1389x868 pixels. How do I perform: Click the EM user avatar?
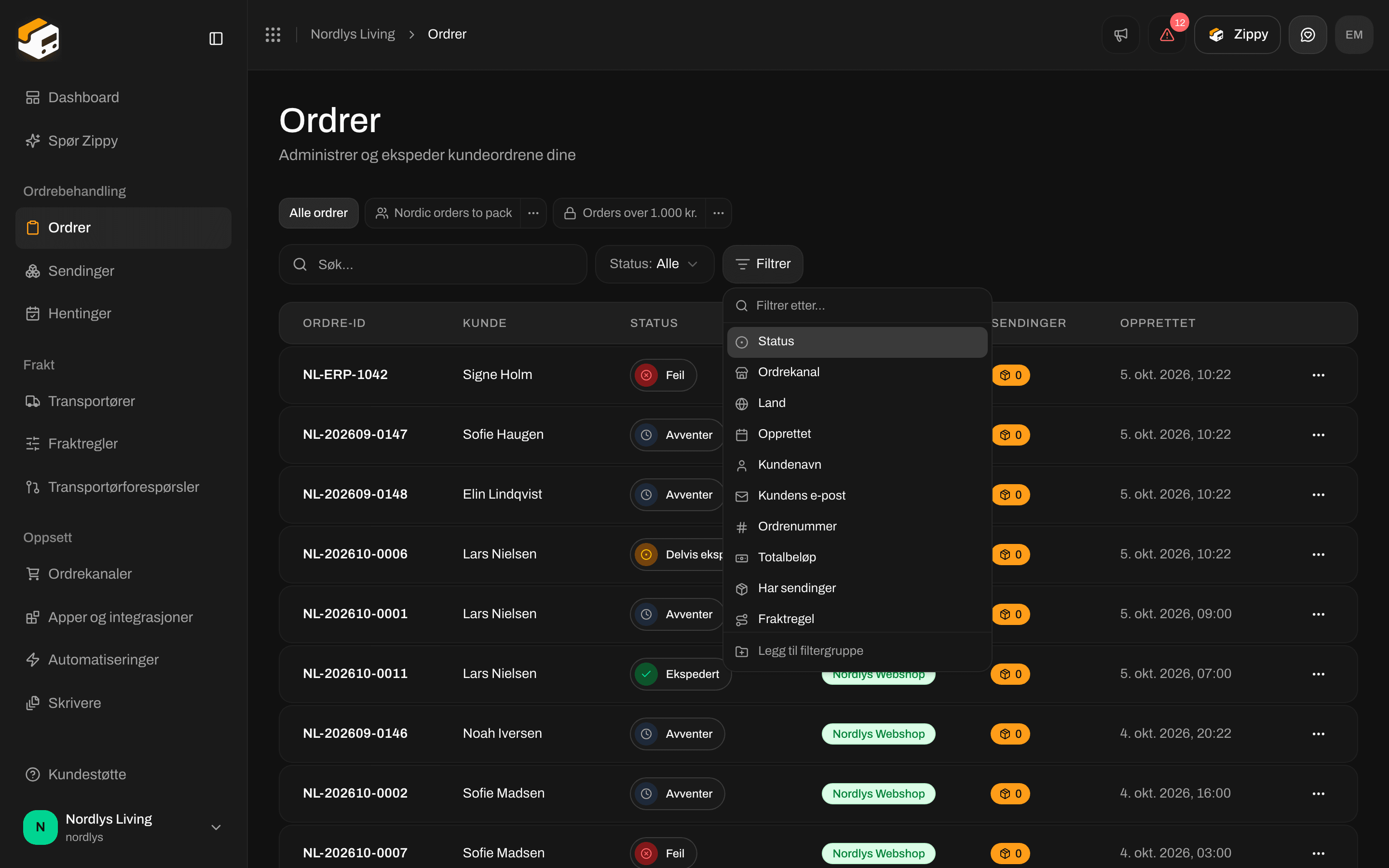1354,34
